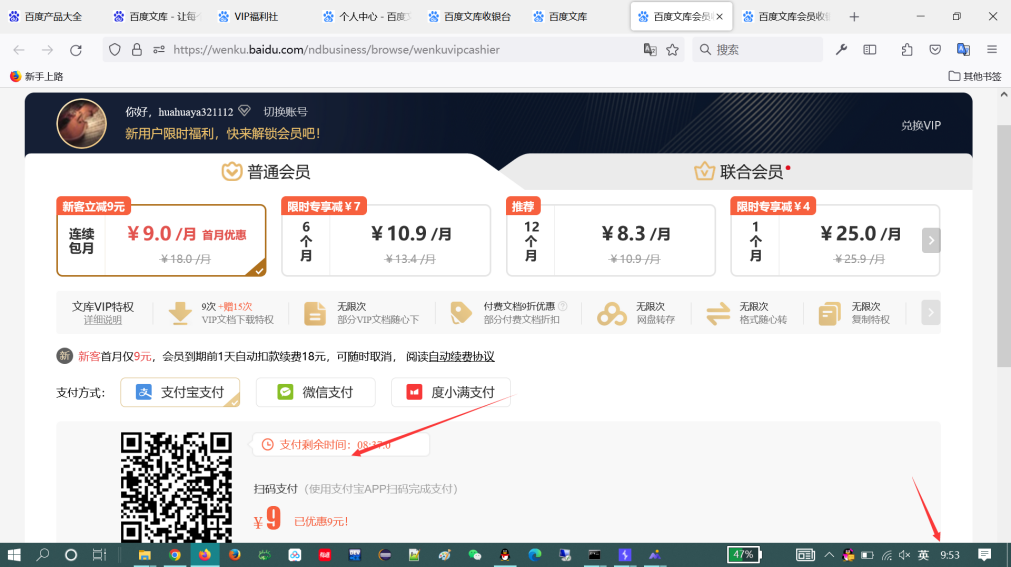Image resolution: width=1011 pixels, height=567 pixels.
Task: Open developer tools via the wrench icon
Action: click(x=841, y=50)
